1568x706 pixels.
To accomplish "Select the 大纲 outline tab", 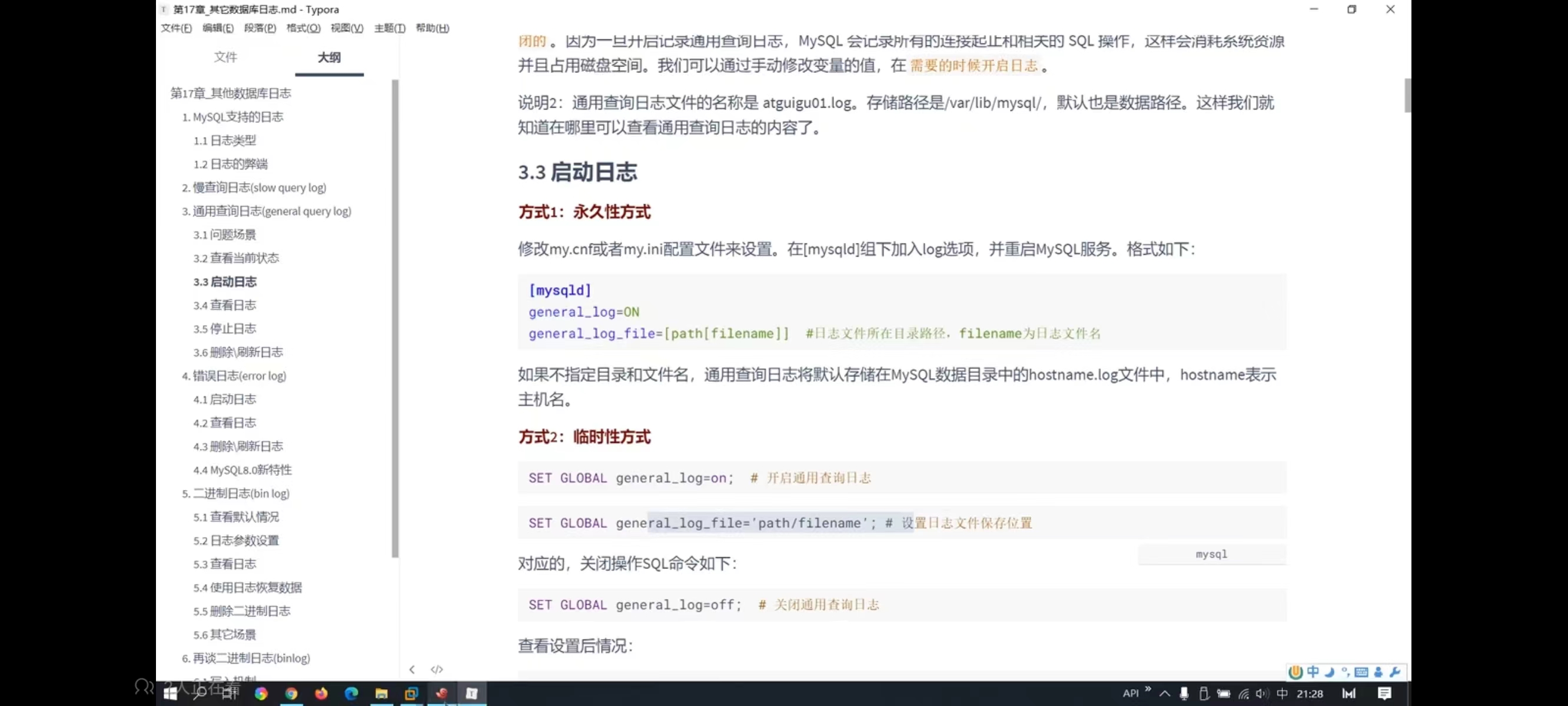I will tap(329, 57).
